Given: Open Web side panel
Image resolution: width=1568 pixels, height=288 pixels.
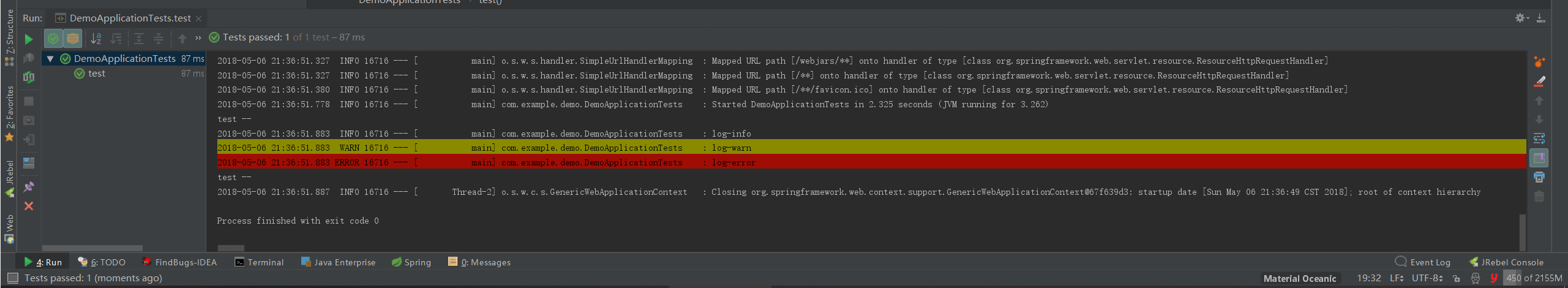Looking at the screenshot, I should (x=9, y=229).
